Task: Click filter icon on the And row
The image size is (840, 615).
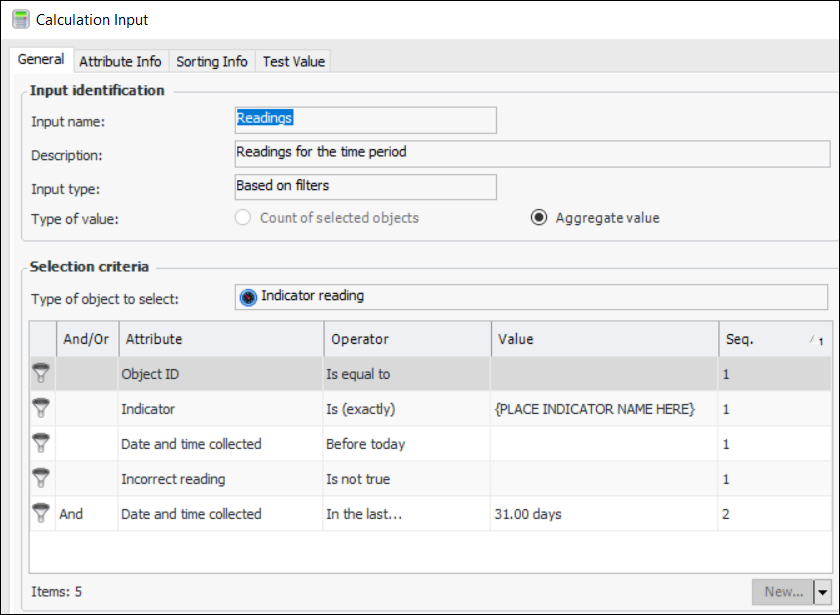Action: [x=41, y=513]
